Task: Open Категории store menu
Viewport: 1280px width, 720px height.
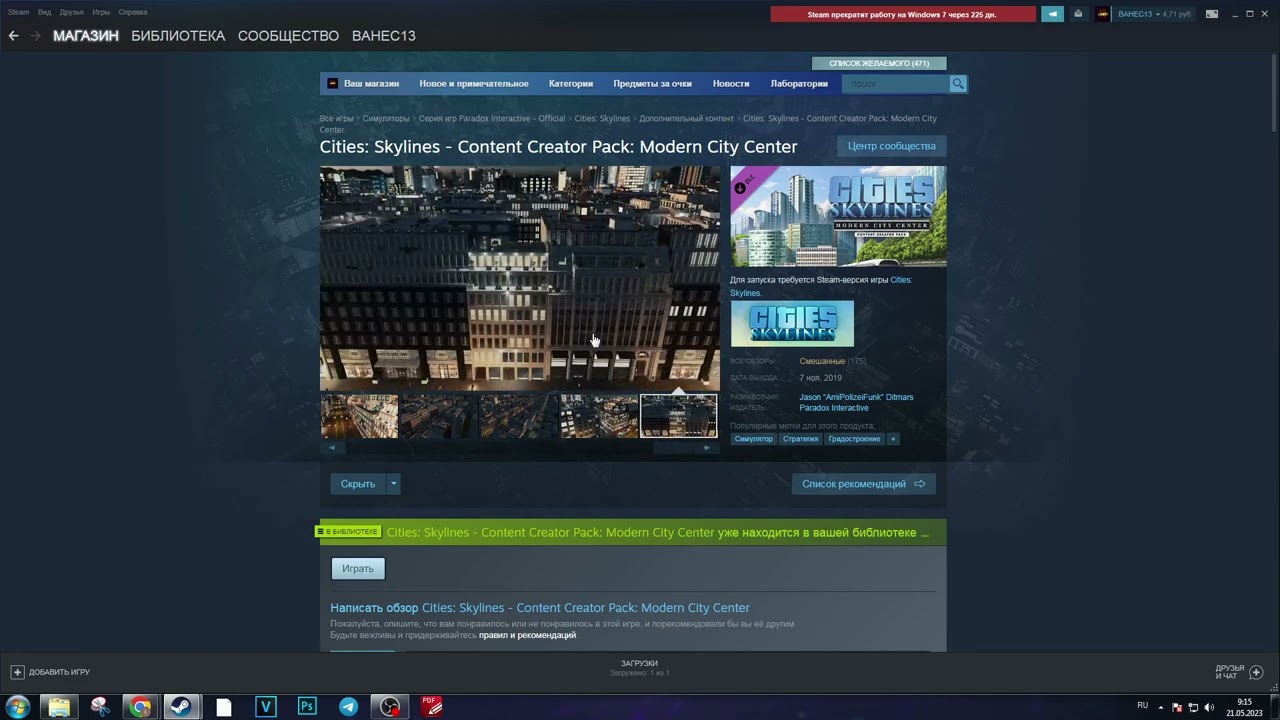Action: click(571, 84)
